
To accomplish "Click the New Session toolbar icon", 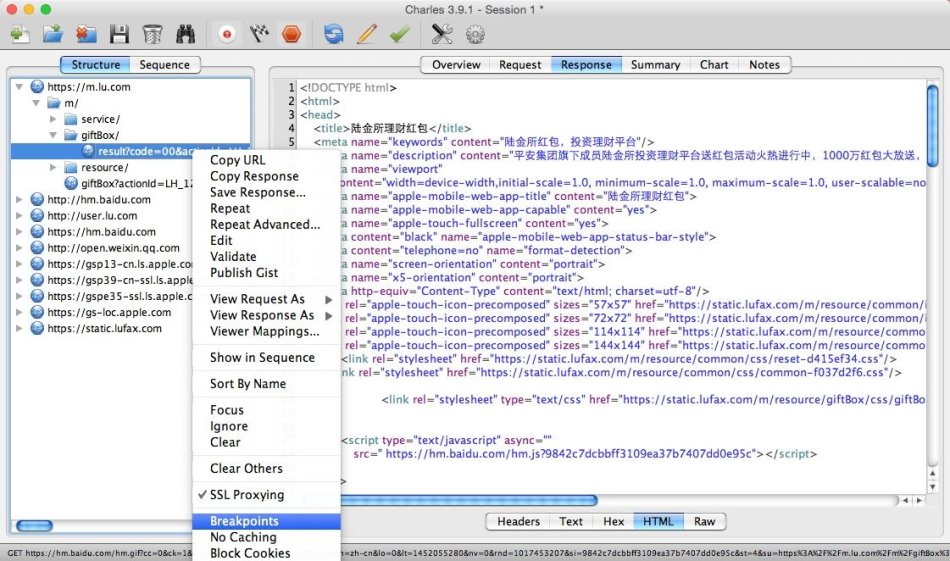I will (19, 34).
